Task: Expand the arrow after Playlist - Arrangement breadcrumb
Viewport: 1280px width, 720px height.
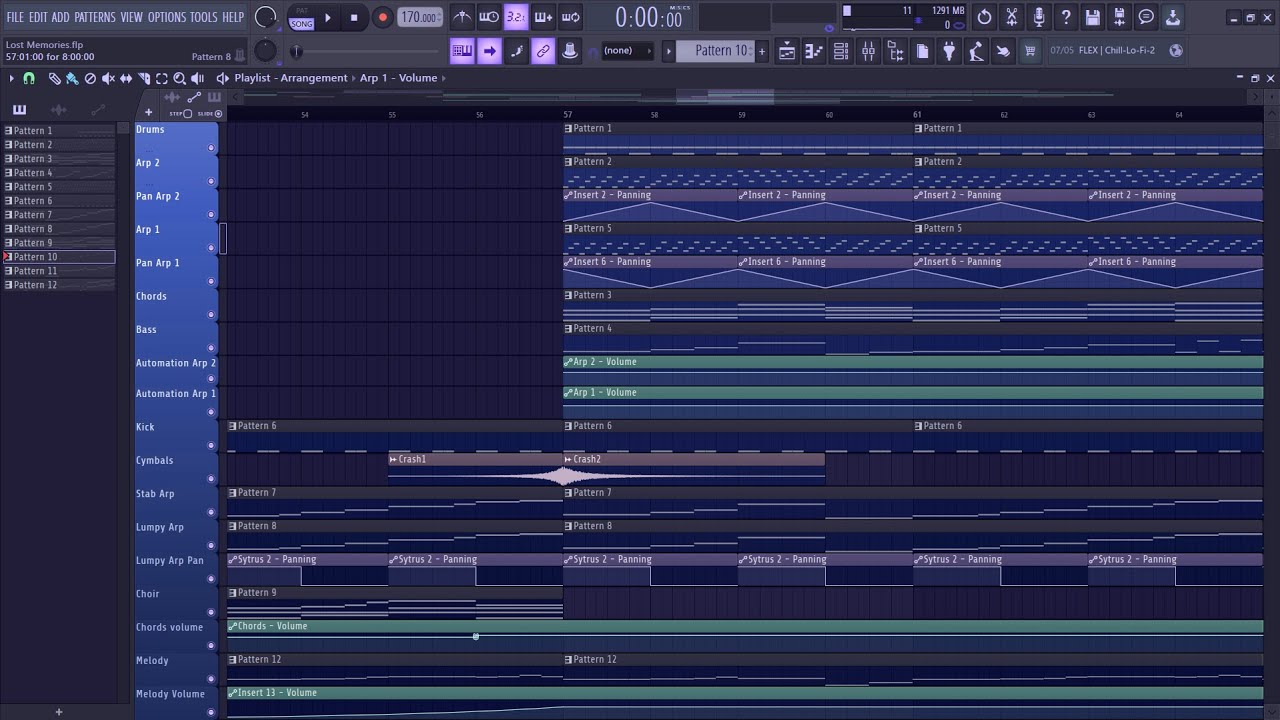Action: pos(353,78)
